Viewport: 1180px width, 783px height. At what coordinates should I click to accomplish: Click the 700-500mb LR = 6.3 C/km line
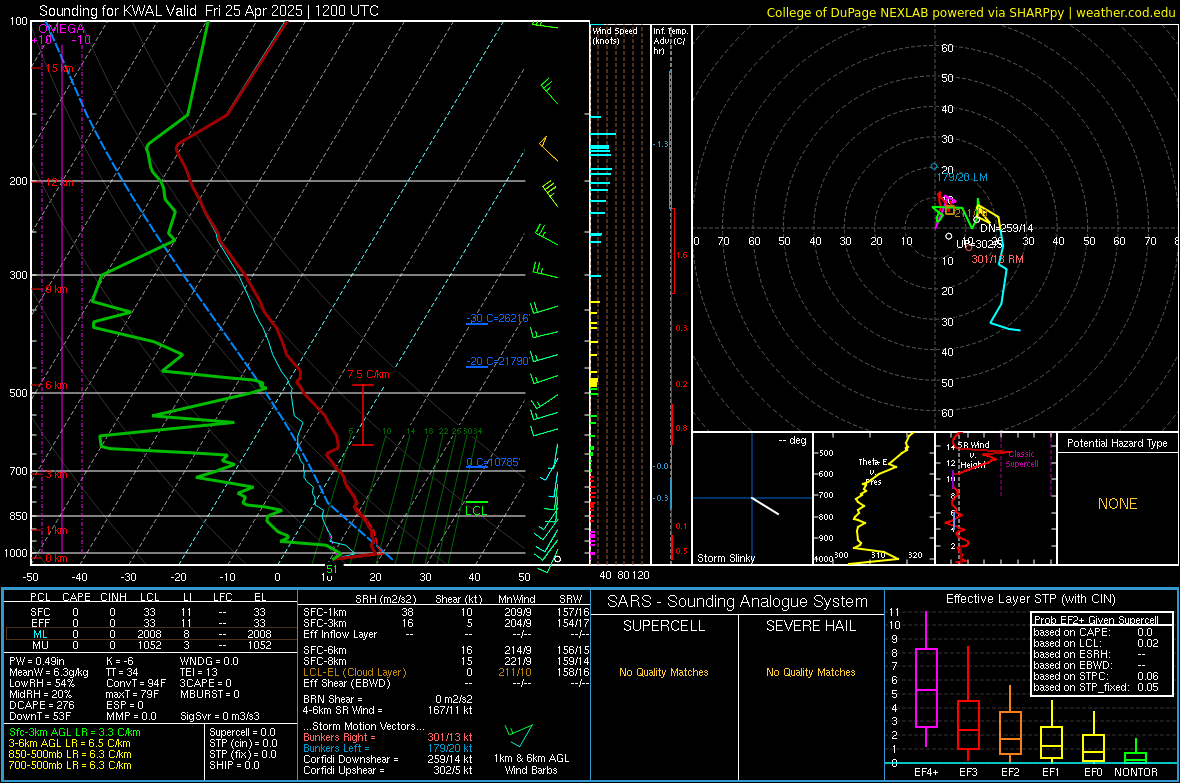[x=70, y=766]
